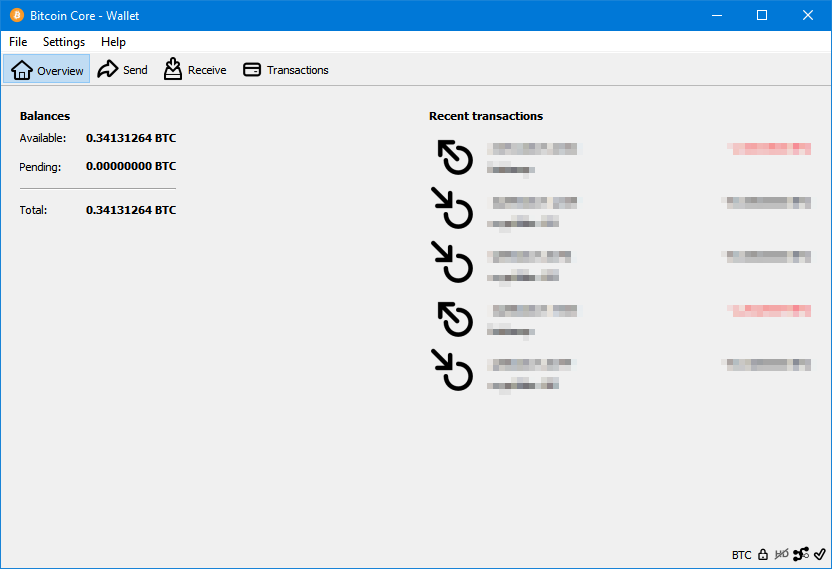The width and height of the screenshot is (832, 569).
Task: Open the Settings menu
Action: point(64,42)
